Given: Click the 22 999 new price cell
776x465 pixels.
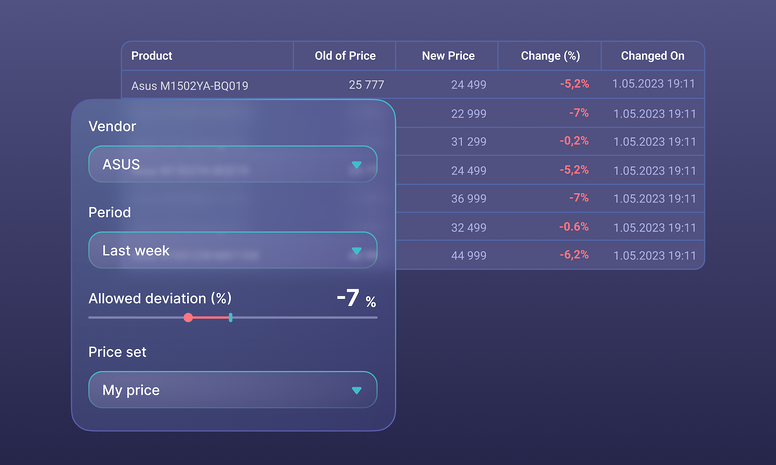Looking at the screenshot, I should coord(468,114).
